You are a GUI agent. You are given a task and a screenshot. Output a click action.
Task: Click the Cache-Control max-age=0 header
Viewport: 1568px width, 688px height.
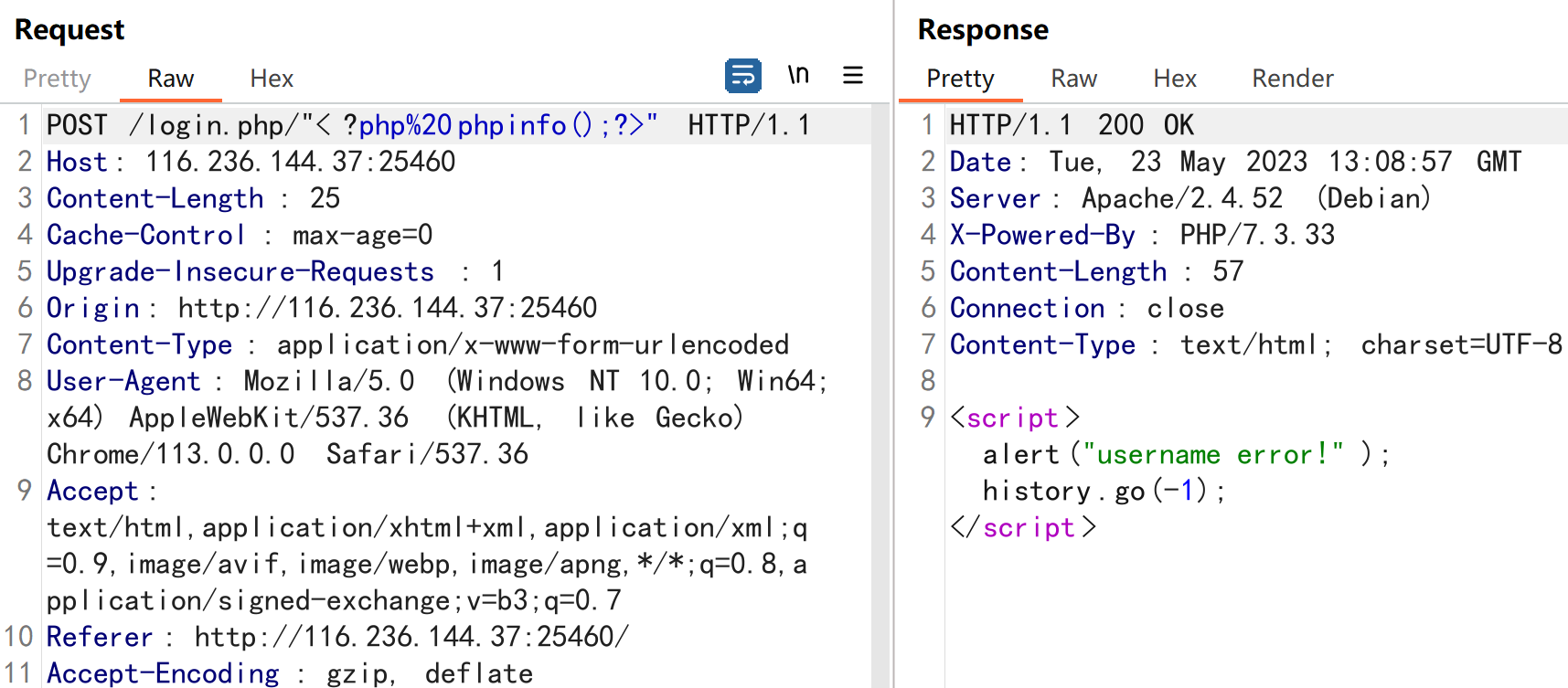coord(240,235)
